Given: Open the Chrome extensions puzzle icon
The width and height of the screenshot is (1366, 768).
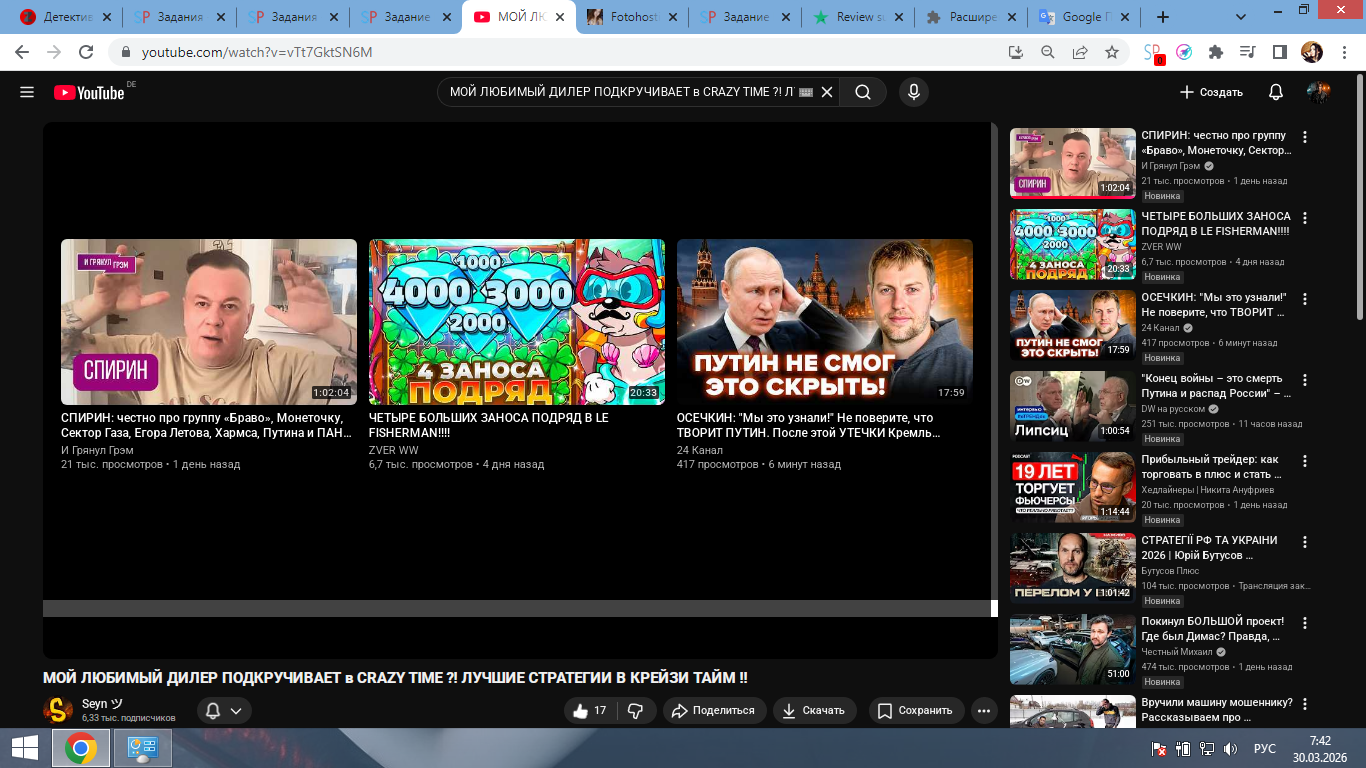Looking at the screenshot, I should tap(1216, 52).
